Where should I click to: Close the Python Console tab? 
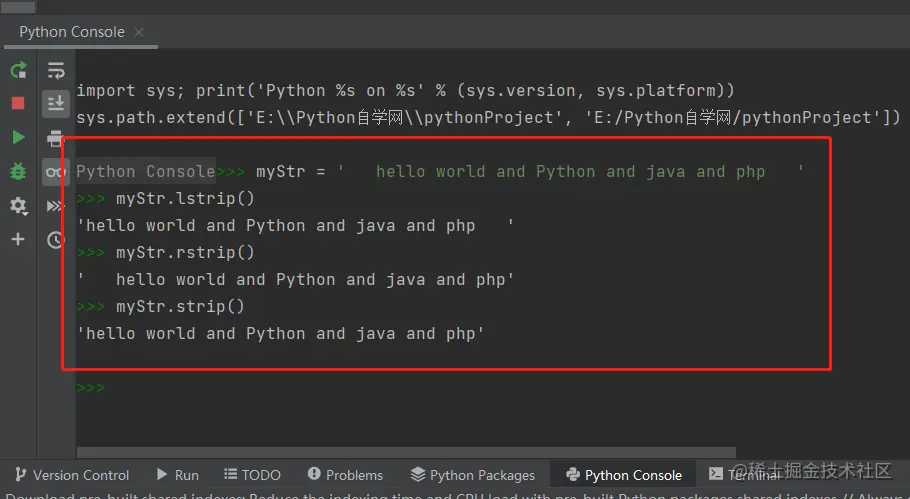point(139,32)
